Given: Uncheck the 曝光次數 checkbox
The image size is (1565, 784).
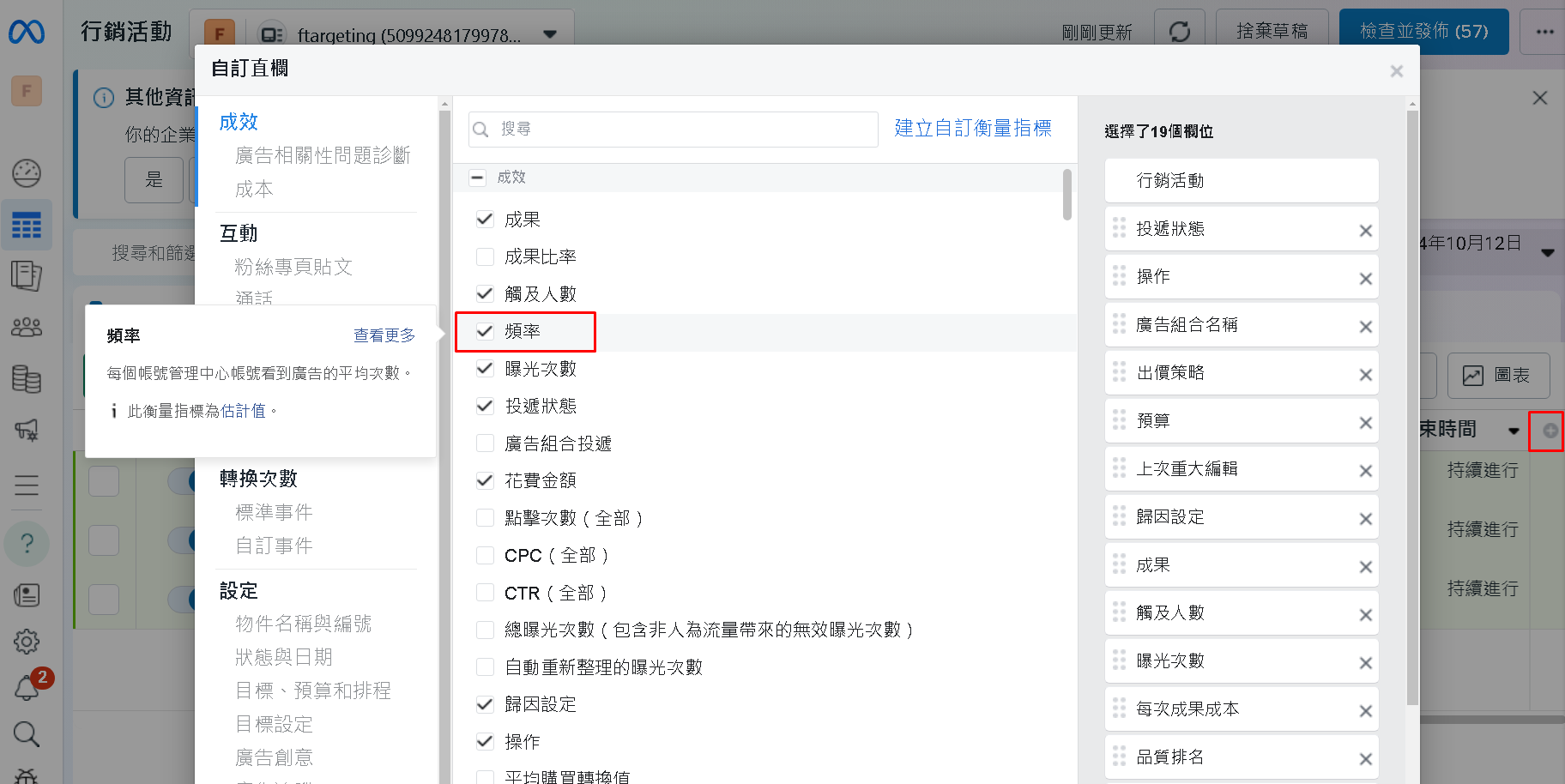Looking at the screenshot, I should point(485,368).
